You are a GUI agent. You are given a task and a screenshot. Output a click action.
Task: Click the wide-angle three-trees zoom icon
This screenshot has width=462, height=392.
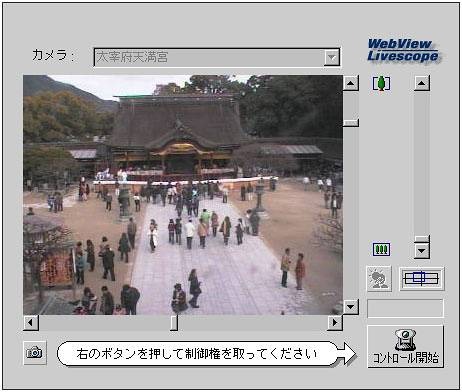click(x=381, y=249)
